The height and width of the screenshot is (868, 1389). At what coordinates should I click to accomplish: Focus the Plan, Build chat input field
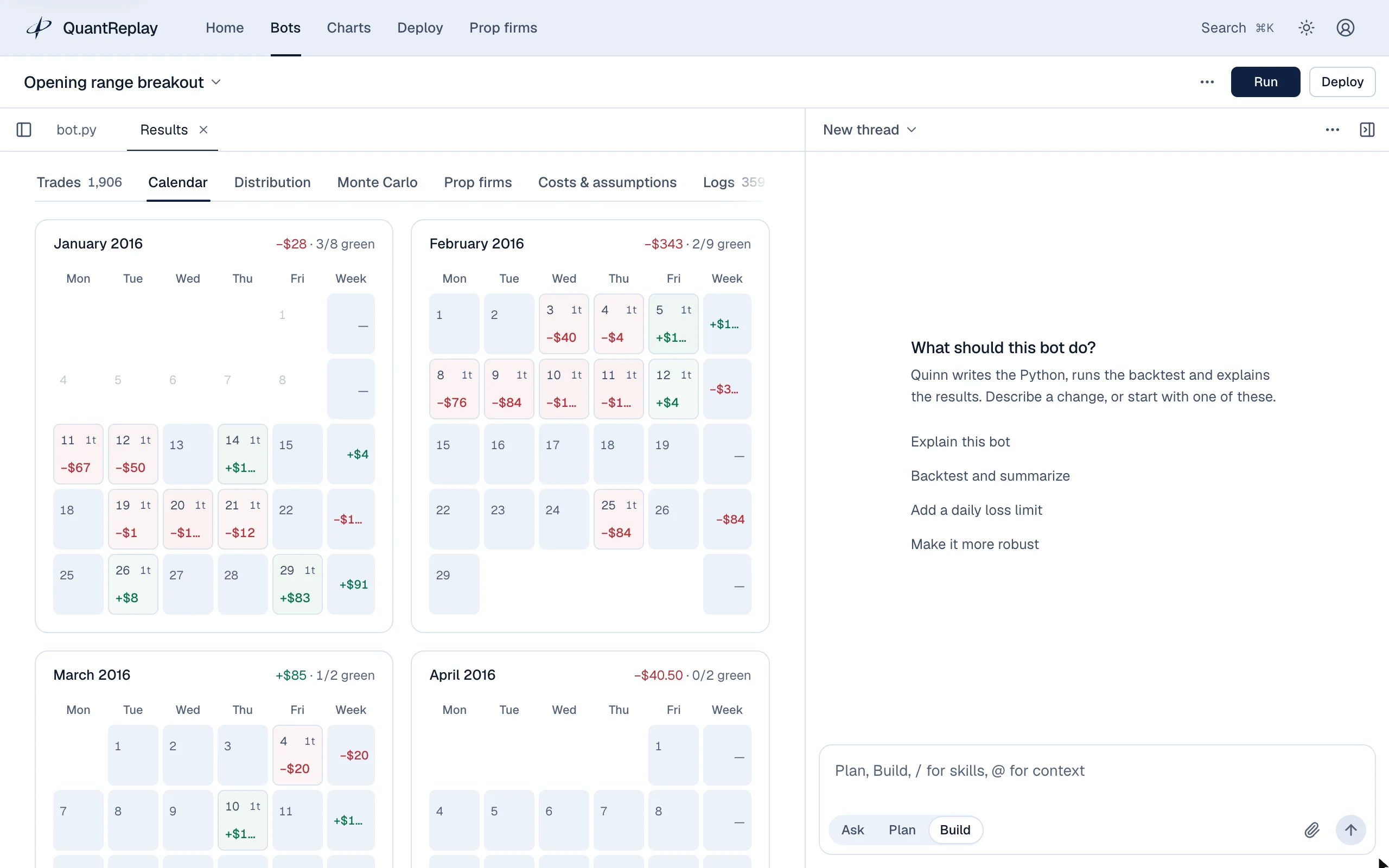click(1096, 771)
